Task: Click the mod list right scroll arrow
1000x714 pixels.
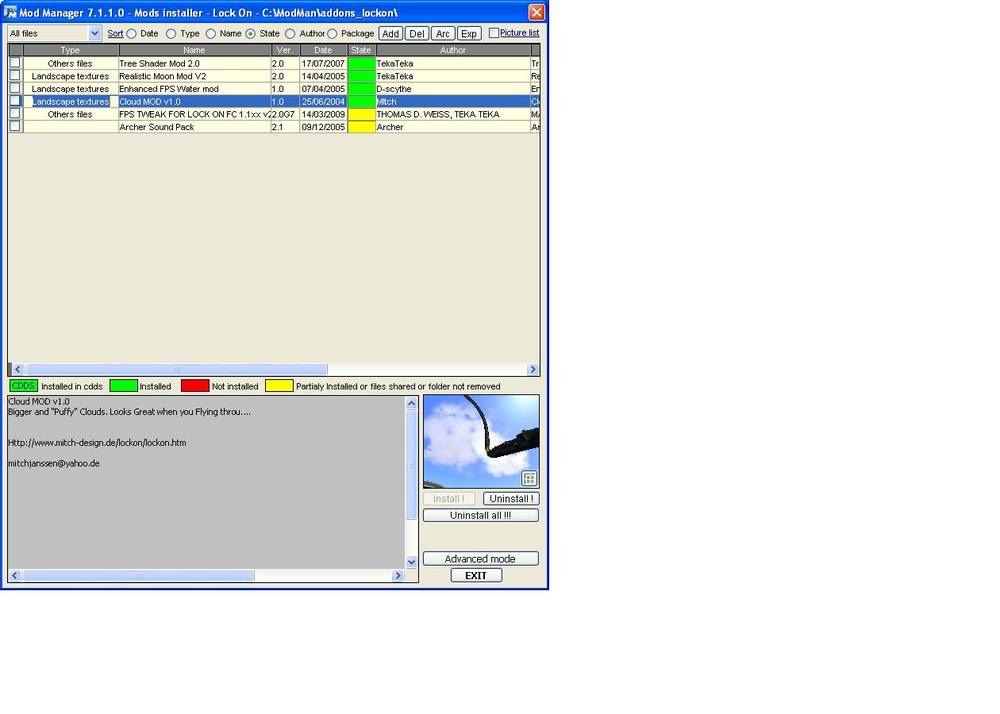Action: coord(533,369)
